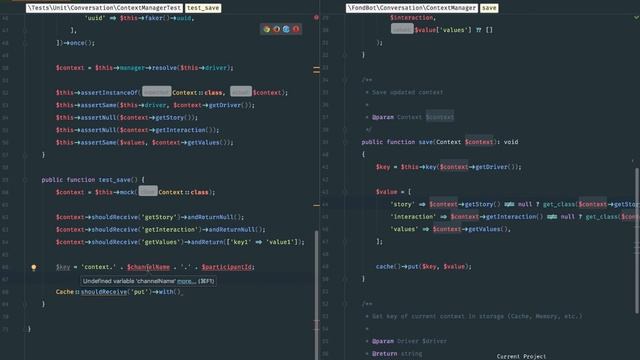
Task: Click shouldReceive in the Cache line
Action: (104, 292)
